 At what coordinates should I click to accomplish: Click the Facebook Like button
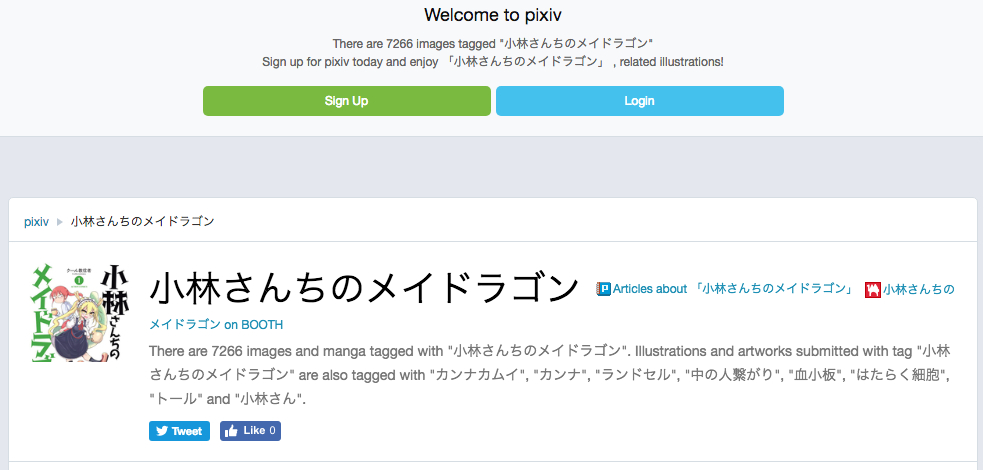[250, 431]
